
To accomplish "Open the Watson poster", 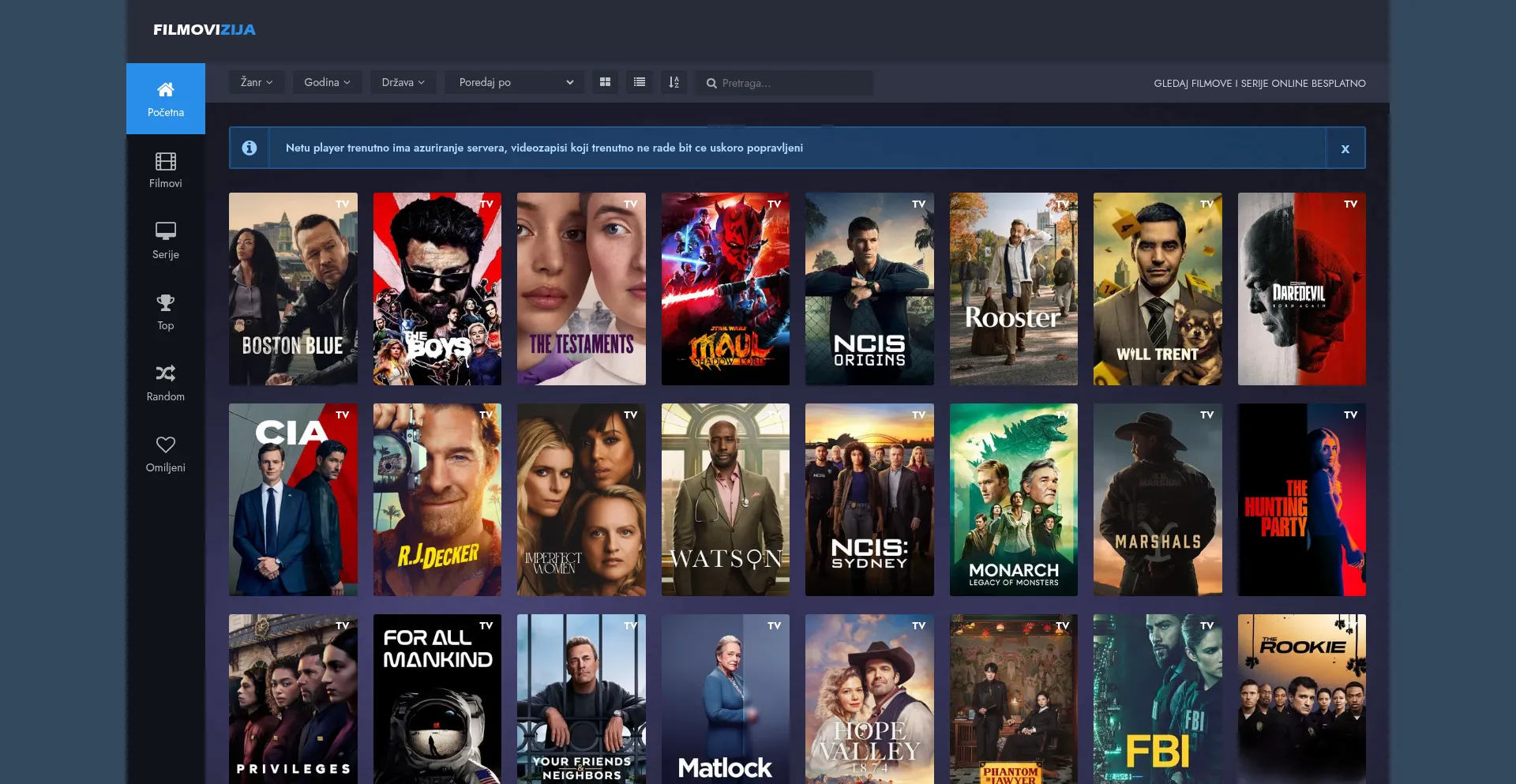I will 726,500.
